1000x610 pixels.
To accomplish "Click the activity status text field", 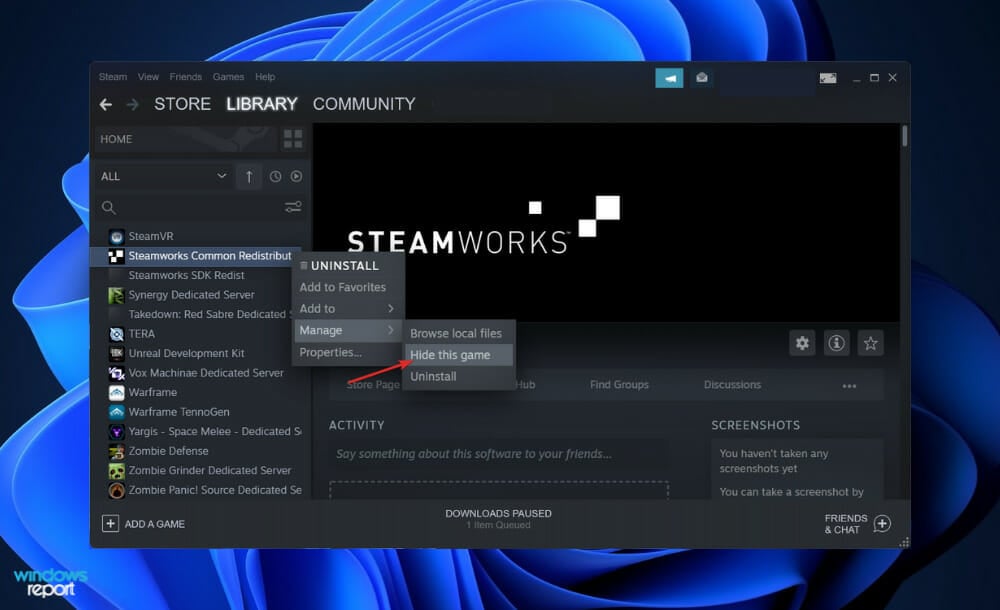I will point(499,454).
